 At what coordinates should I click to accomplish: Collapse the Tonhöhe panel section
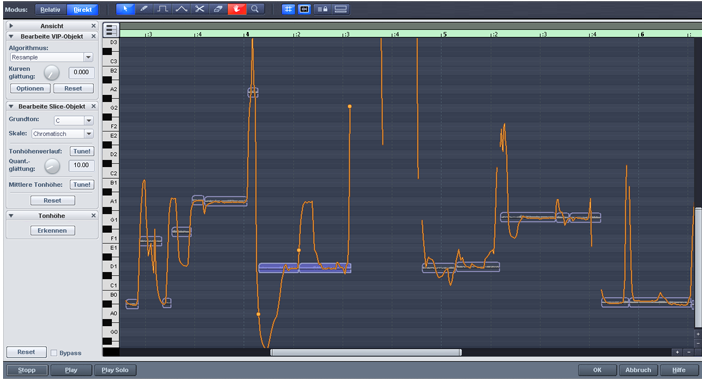point(11,216)
